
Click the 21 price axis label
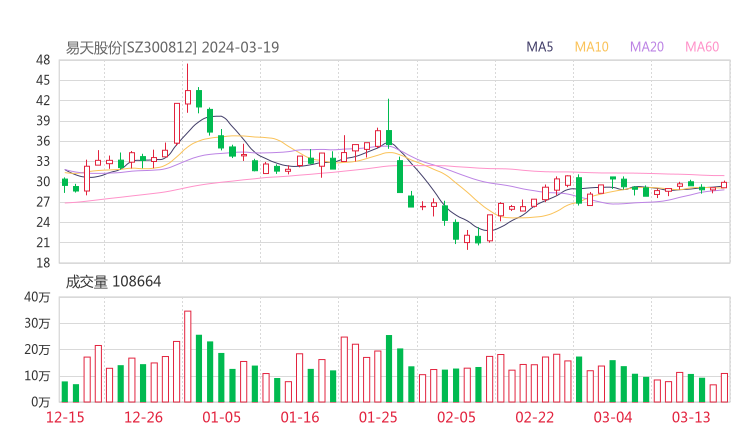pyautogui.click(x=43, y=243)
